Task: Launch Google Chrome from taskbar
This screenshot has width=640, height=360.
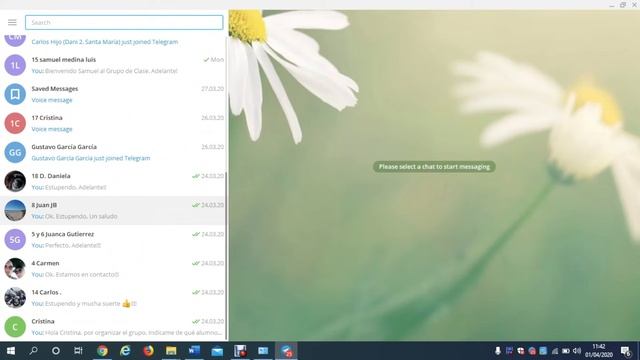Action: (102, 351)
